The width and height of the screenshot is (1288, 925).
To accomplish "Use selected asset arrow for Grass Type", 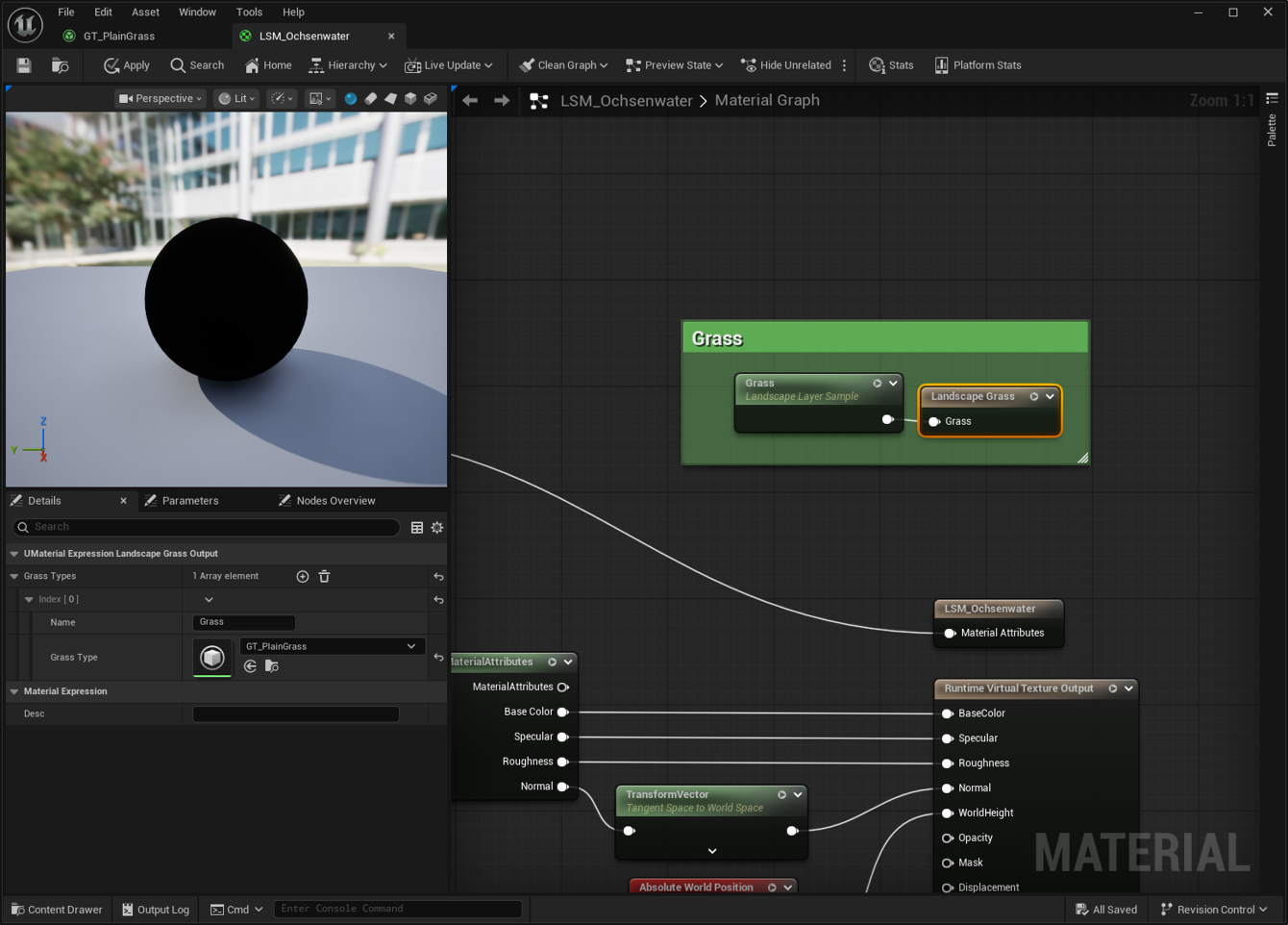I will tap(251, 666).
